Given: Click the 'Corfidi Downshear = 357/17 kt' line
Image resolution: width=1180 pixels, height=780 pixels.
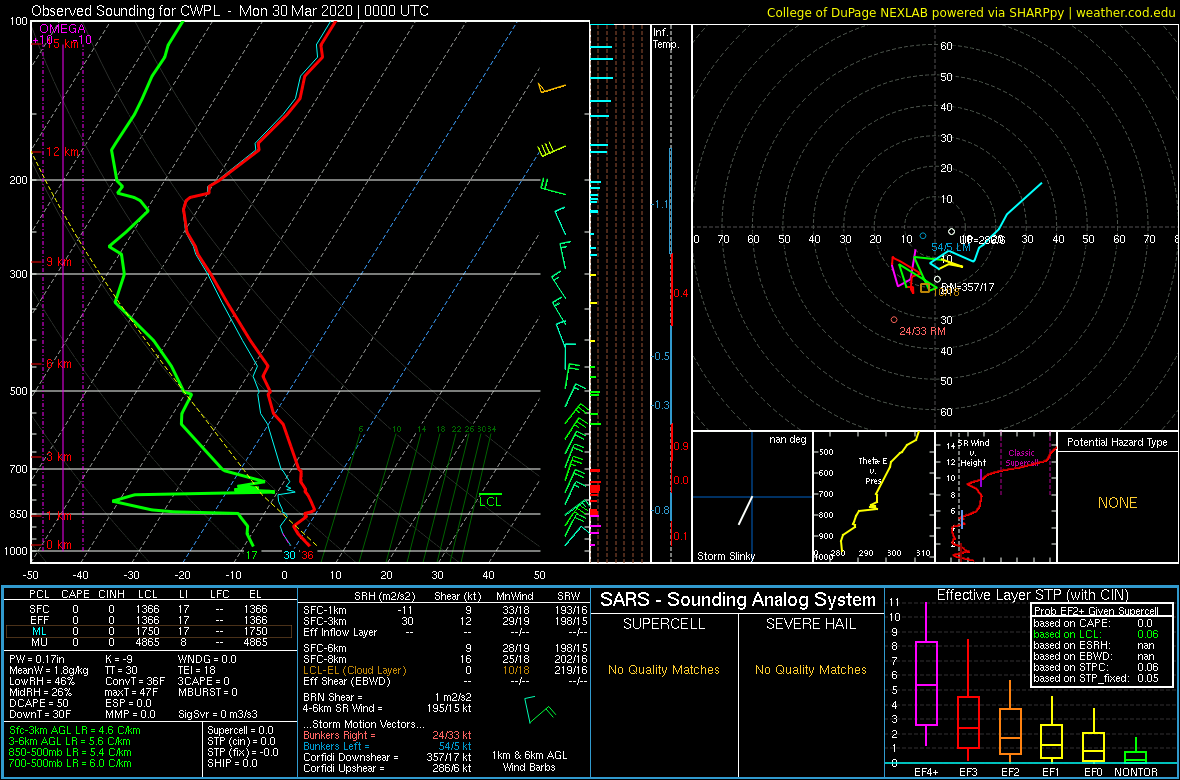Looking at the screenshot, I should [387, 757].
